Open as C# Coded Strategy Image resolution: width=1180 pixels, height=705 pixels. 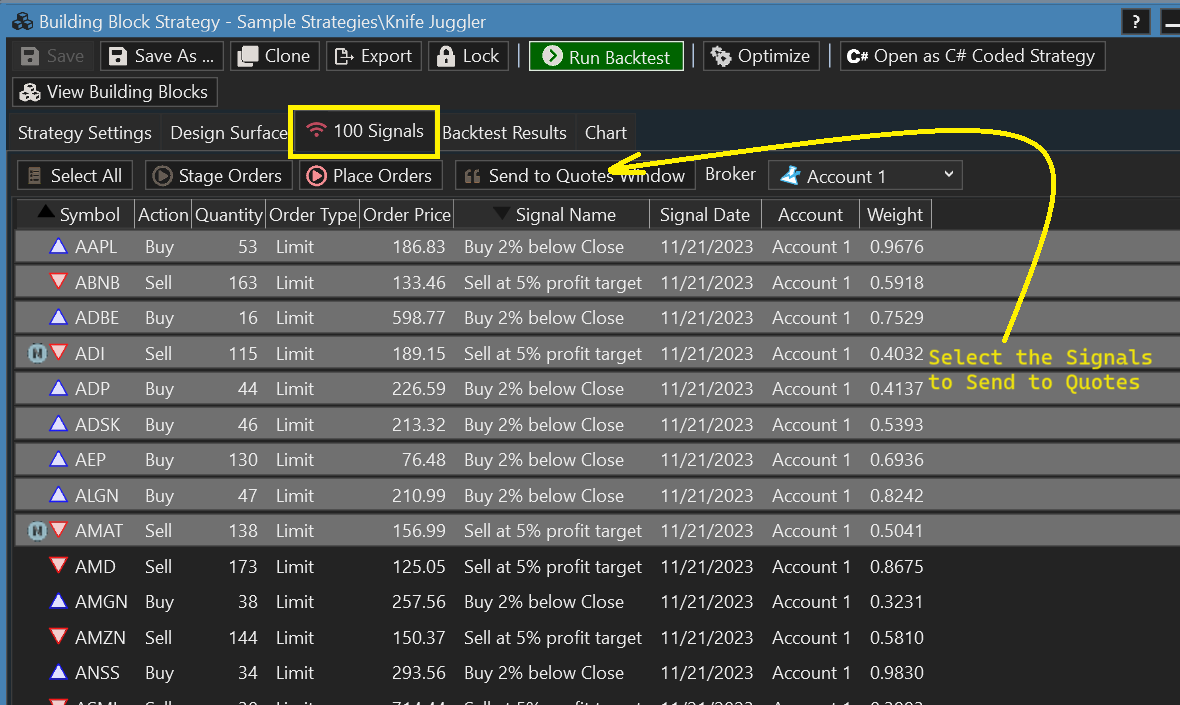[x=971, y=57]
